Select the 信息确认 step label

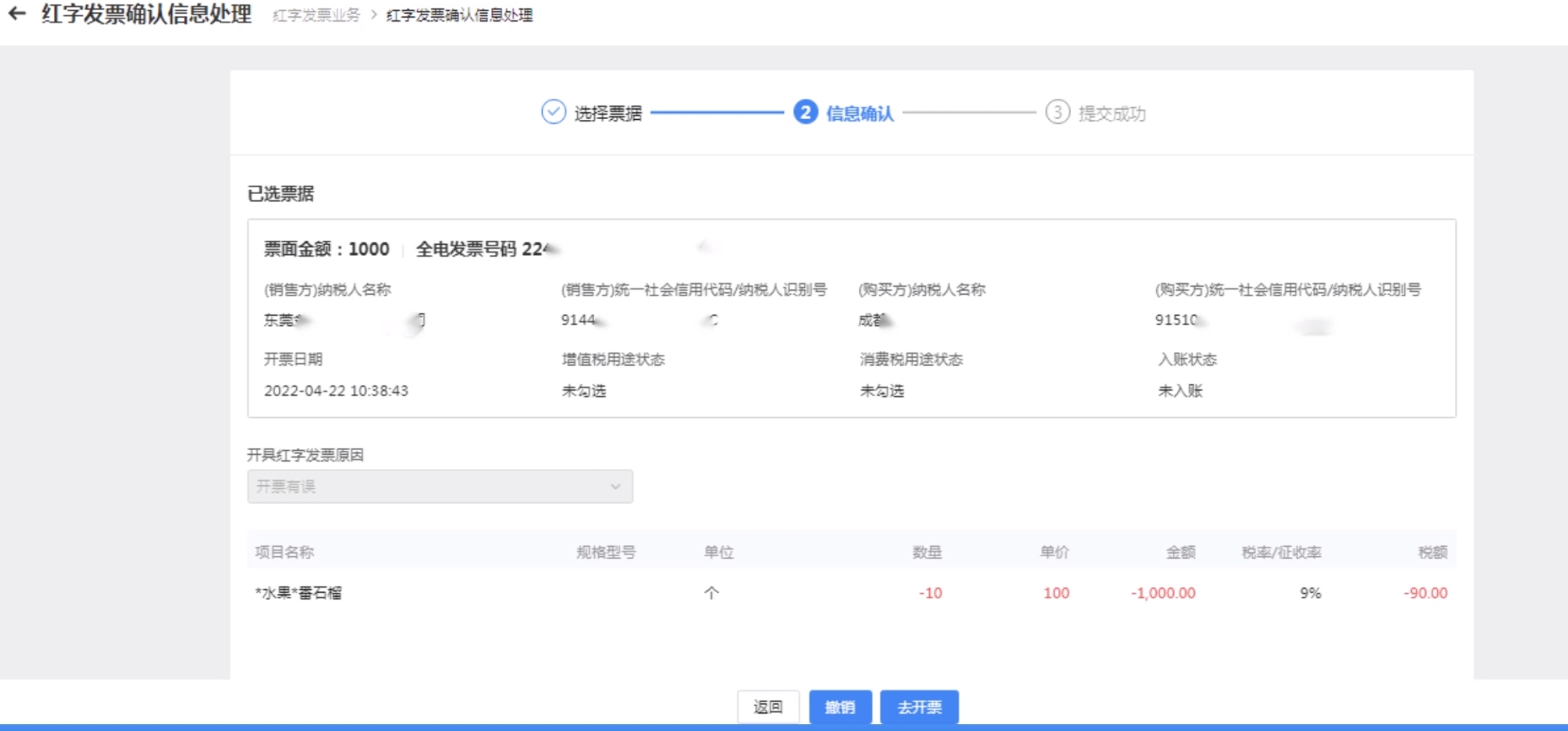click(x=859, y=113)
